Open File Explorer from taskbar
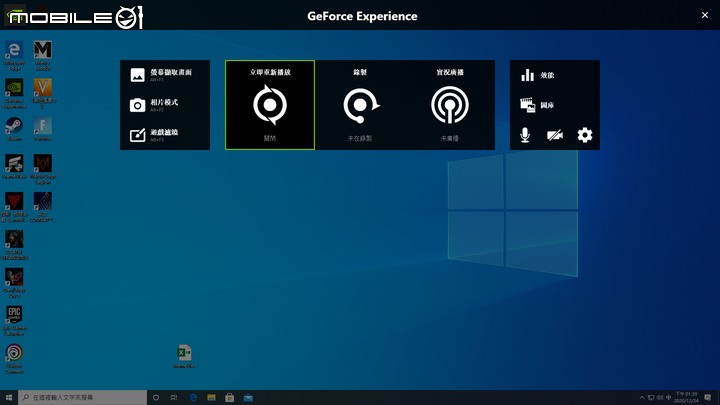The width and height of the screenshot is (720, 405). [x=211, y=397]
